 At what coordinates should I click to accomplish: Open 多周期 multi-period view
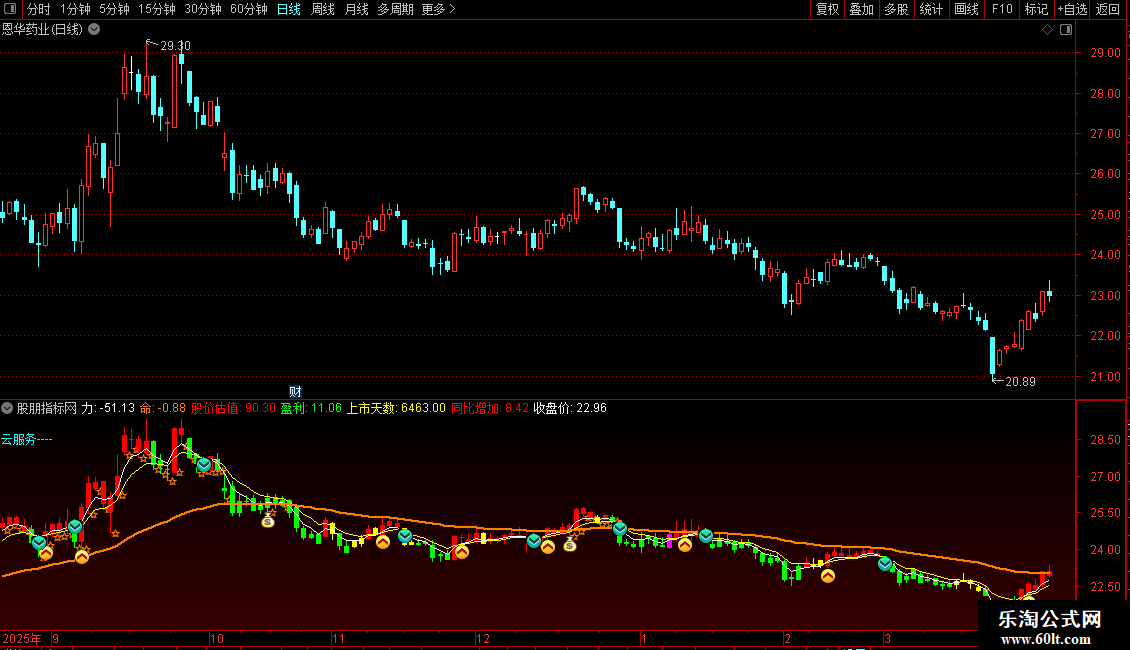pyautogui.click(x=395, y=9)
